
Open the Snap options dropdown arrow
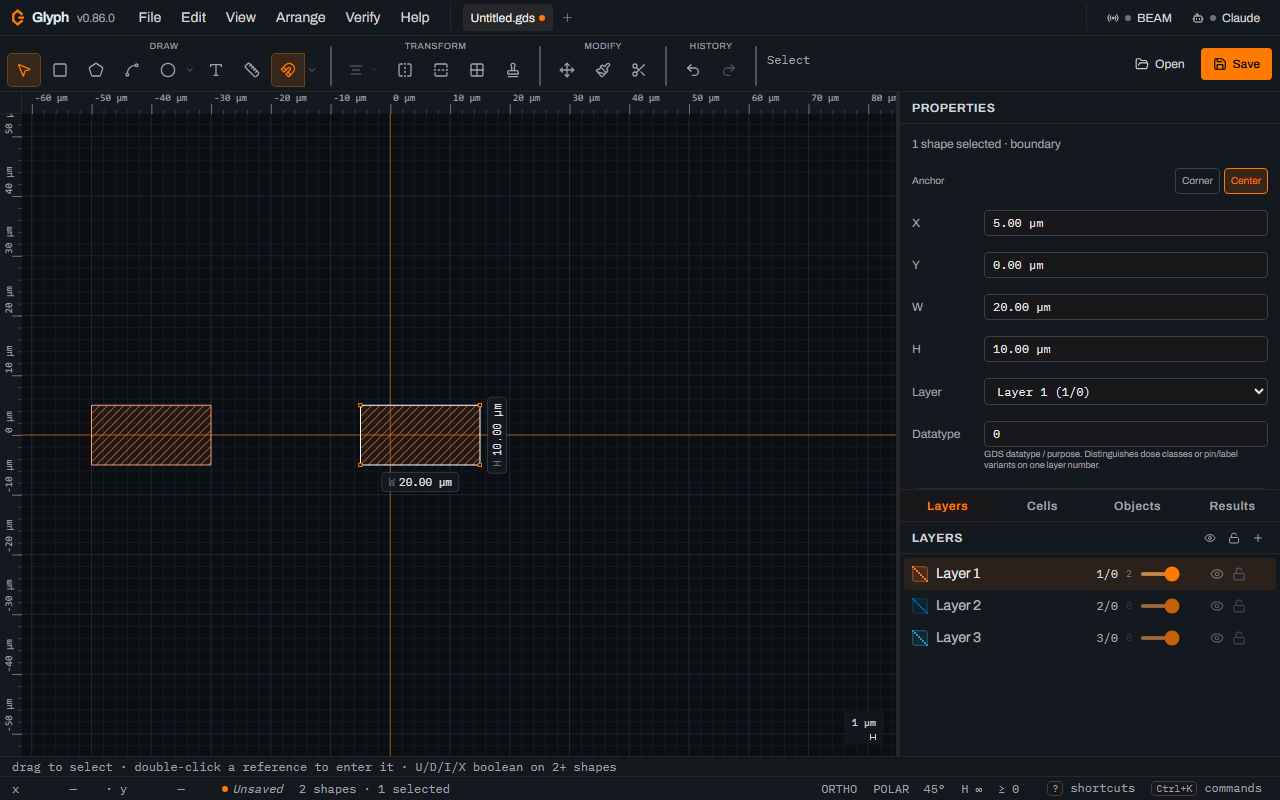(312, 70)
